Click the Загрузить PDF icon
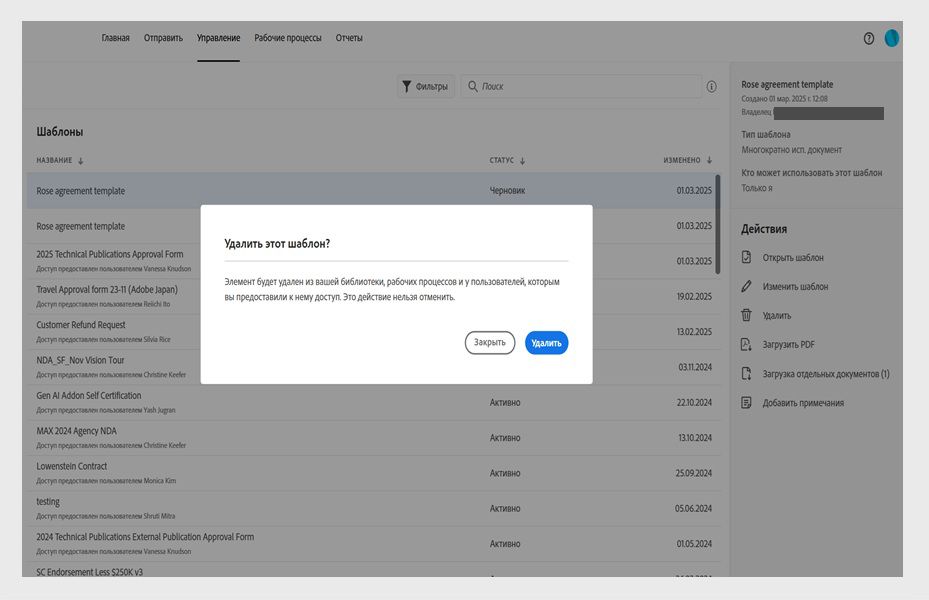Image resolution: width=929 pixels, height=600 pixels. point(747,344)
